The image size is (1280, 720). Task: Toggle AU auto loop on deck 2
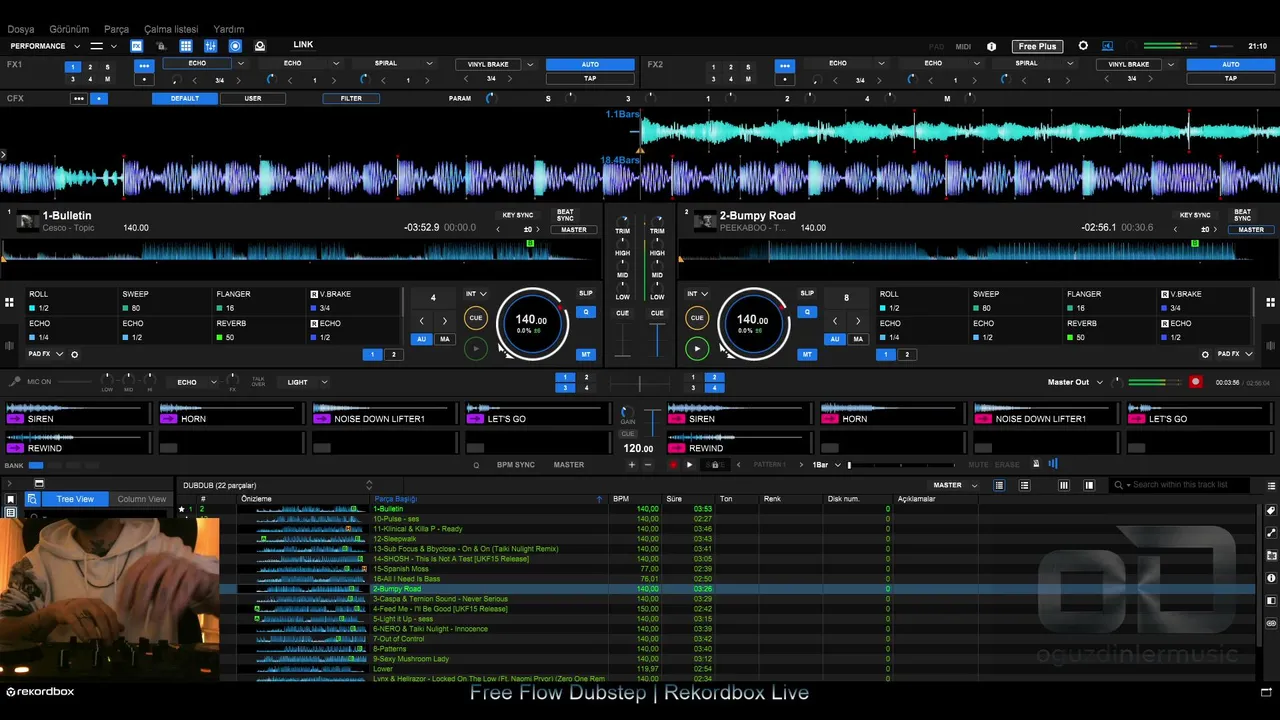pos(835,339)
